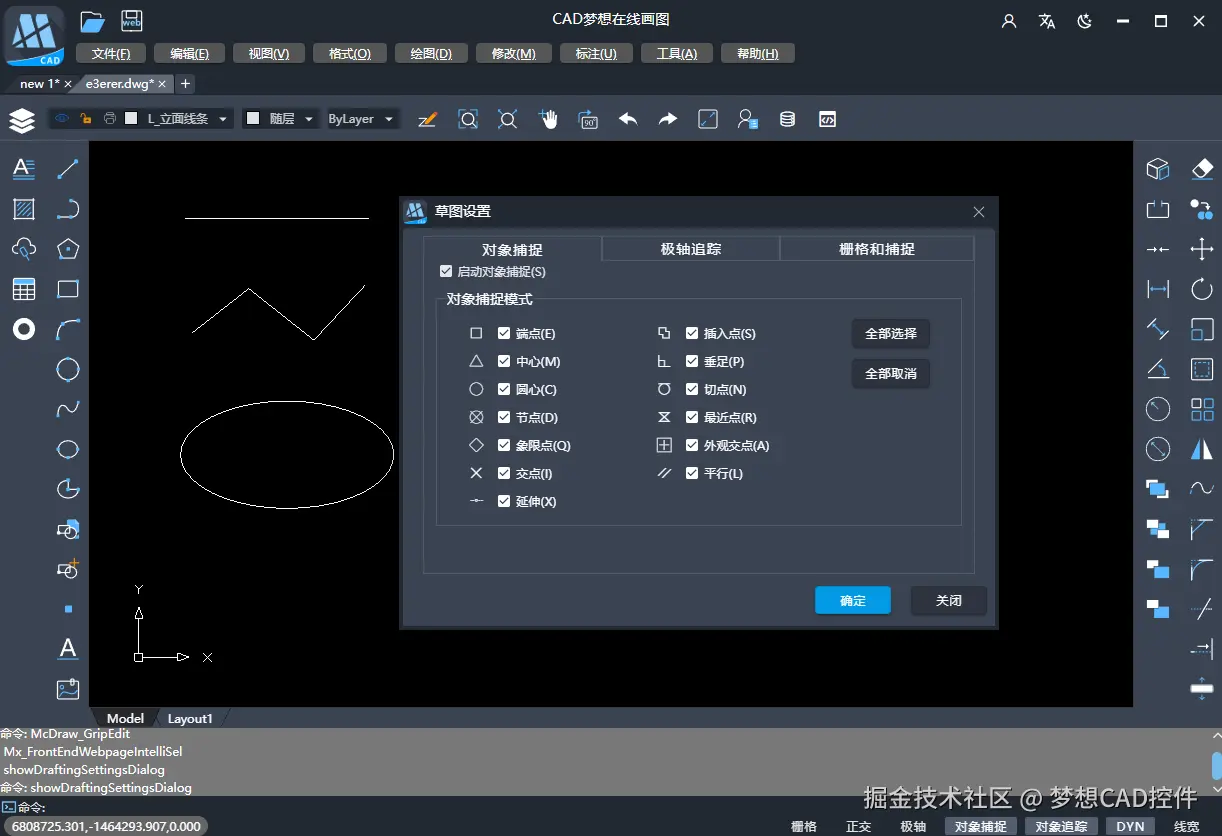Disable the 启动对象捕捉 checkbox
The height and width of the screenshot is (836, 1222).
point(445,271)
